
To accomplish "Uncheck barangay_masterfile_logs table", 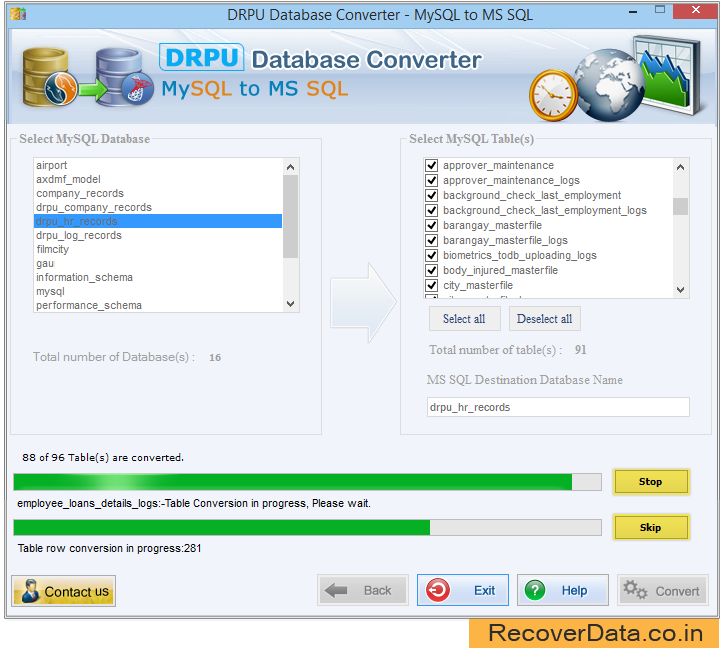I will point(432,240).
